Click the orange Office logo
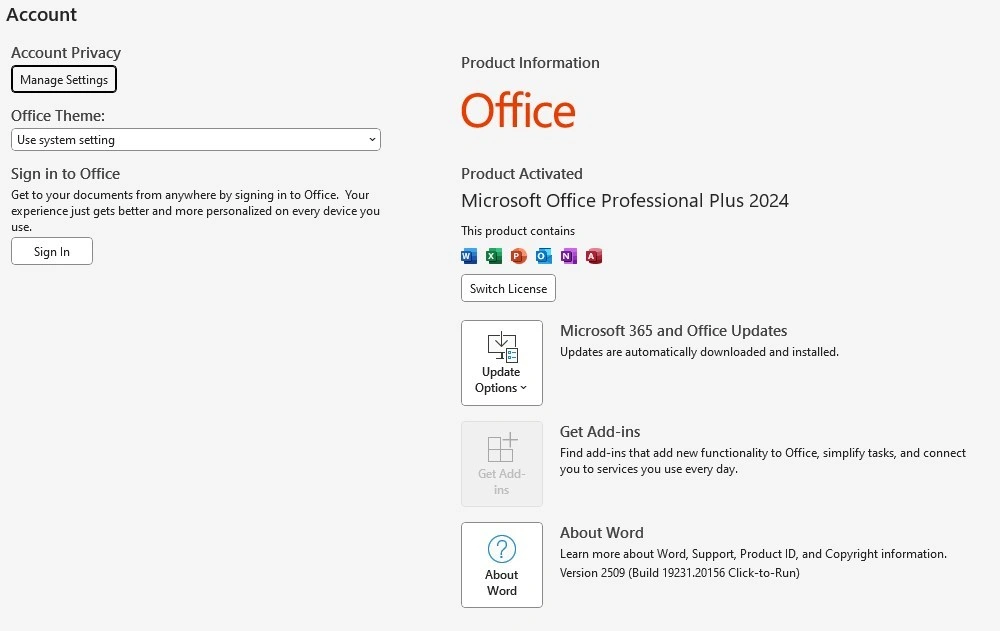 [518, 110]
